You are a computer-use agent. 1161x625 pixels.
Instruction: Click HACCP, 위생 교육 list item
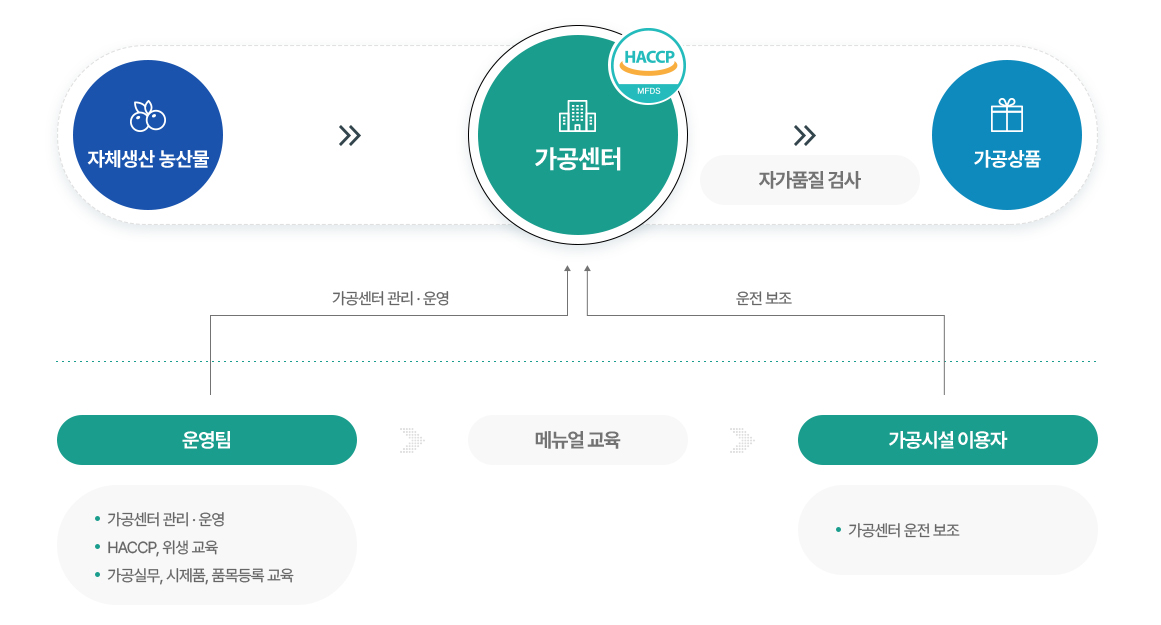coord(162,547)
